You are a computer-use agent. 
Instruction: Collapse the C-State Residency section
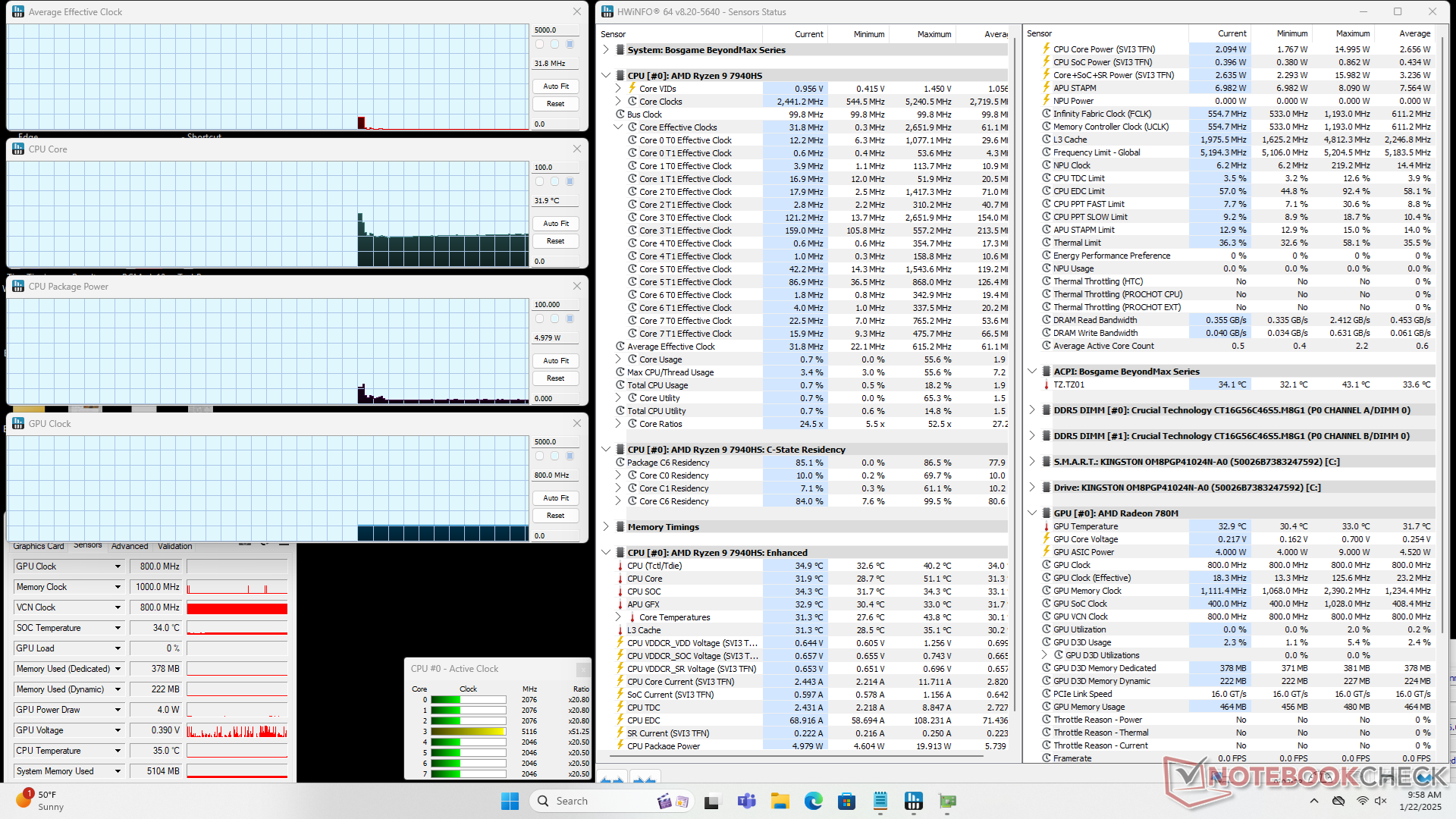606,450
